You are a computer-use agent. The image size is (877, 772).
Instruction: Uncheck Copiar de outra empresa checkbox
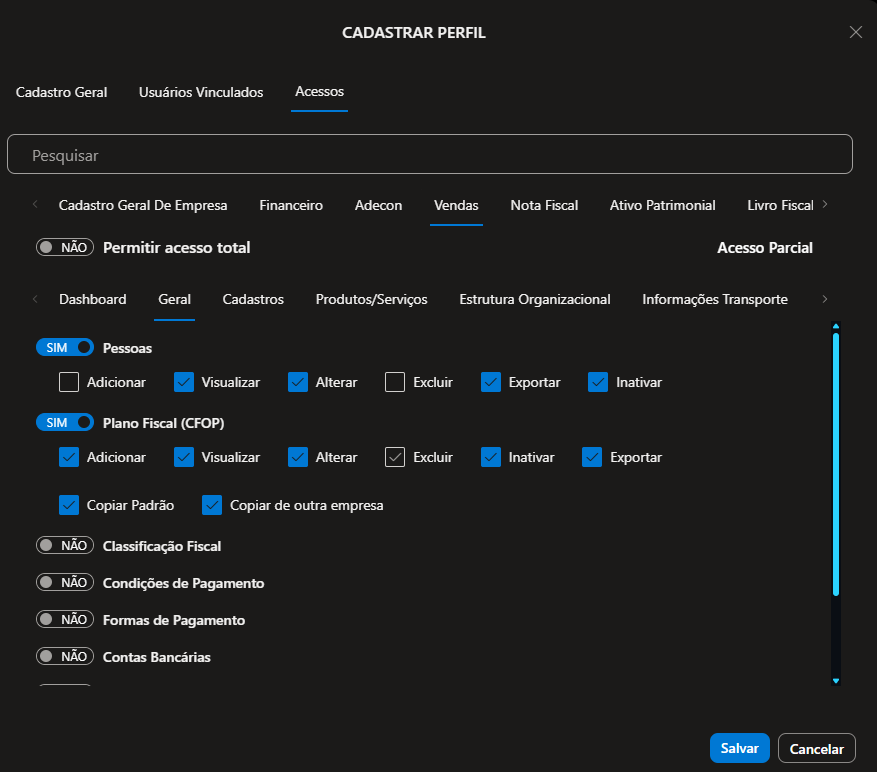(x=212, y=505)
